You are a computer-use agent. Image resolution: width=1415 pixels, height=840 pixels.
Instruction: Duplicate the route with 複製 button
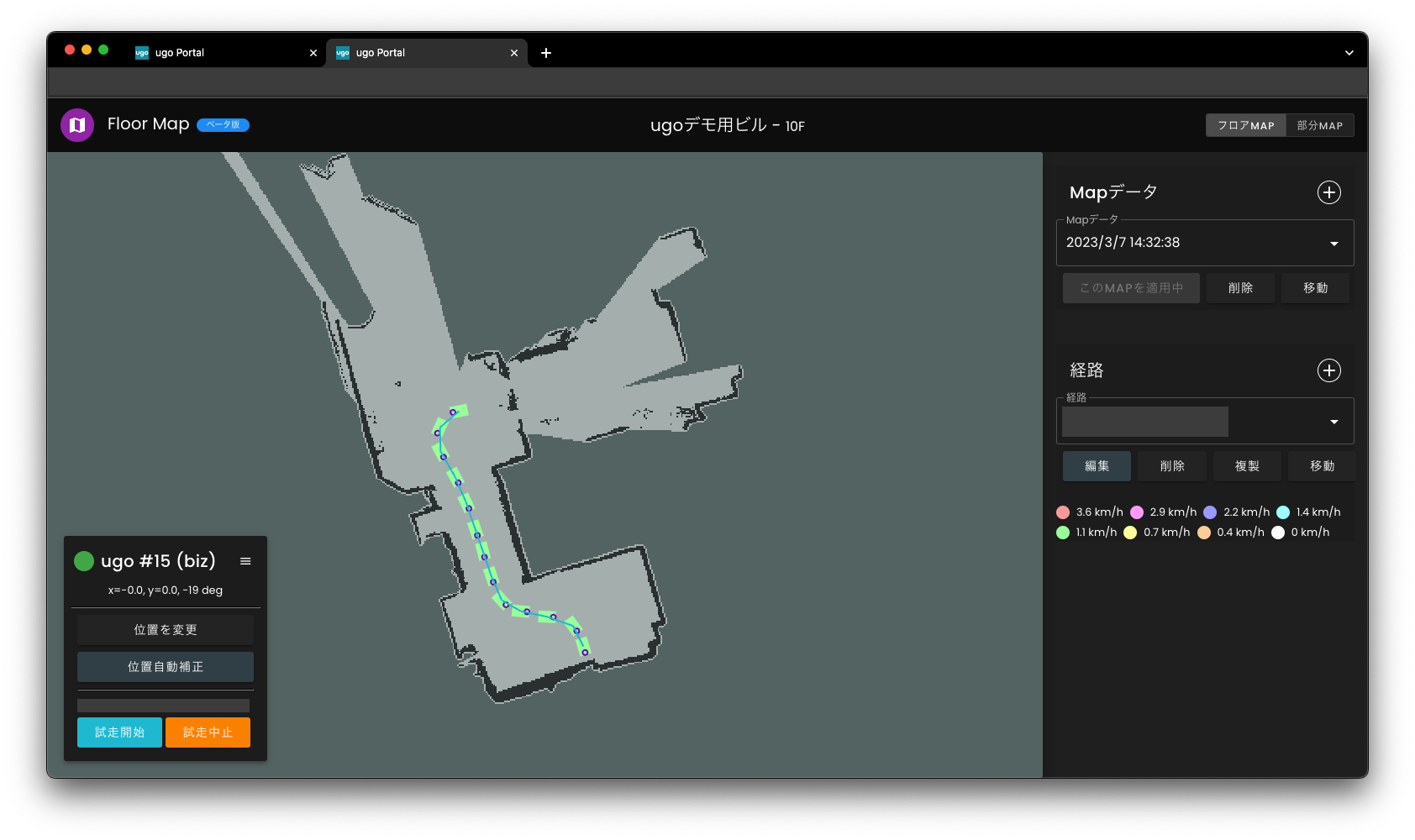coord(1247,466)
